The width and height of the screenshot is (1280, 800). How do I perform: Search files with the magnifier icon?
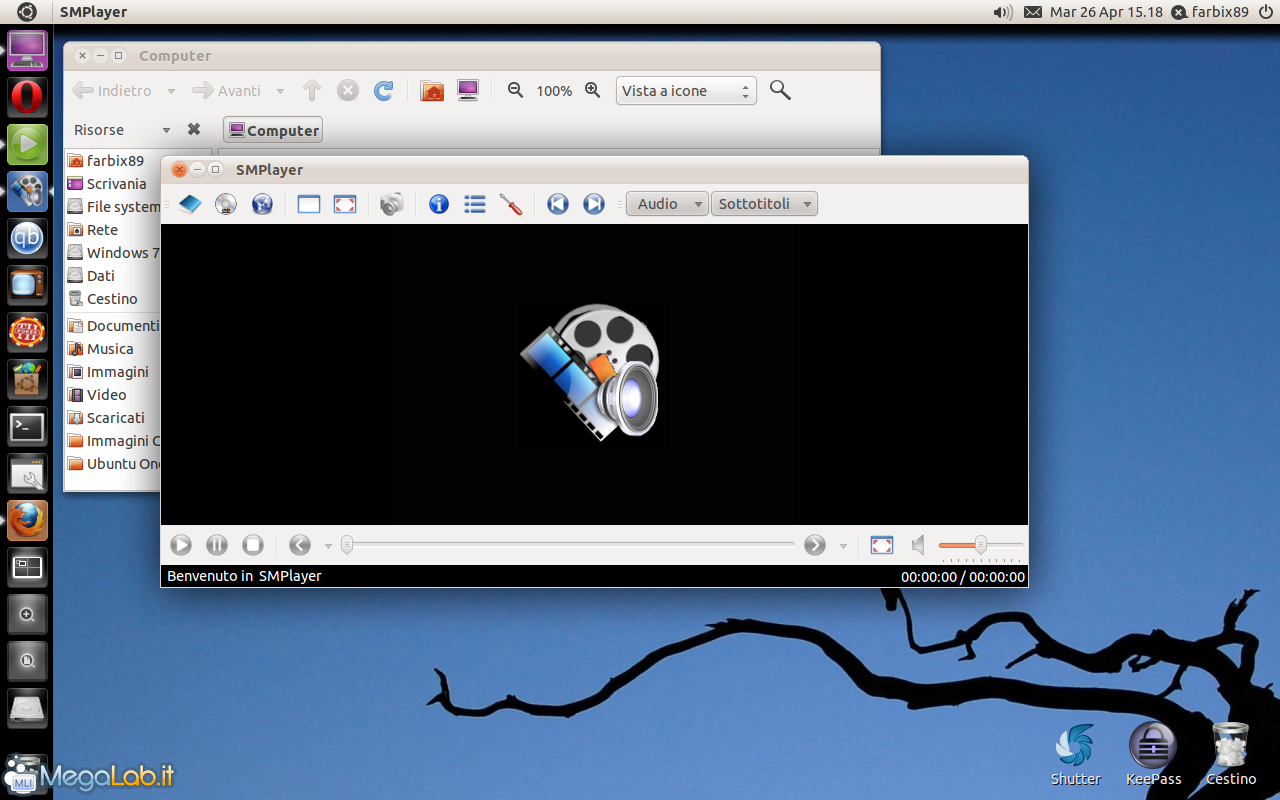[x=781, y=91]
